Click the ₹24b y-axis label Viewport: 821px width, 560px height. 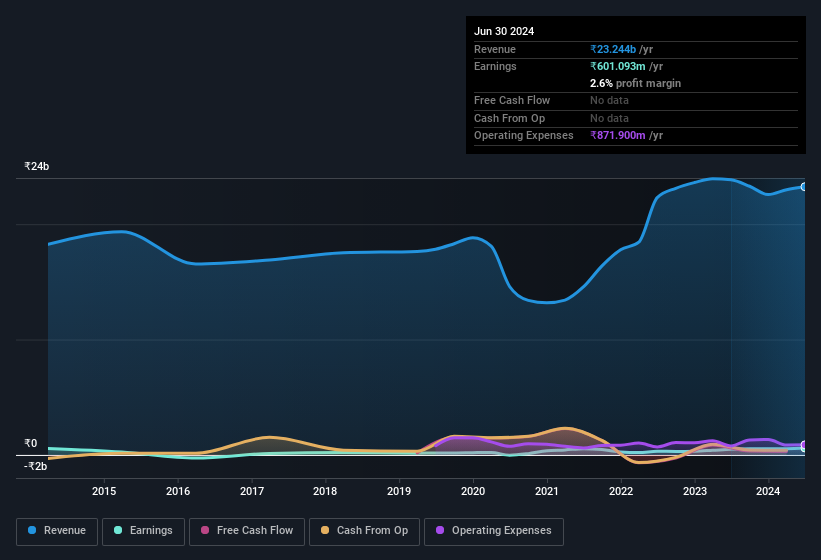point(37,166)
